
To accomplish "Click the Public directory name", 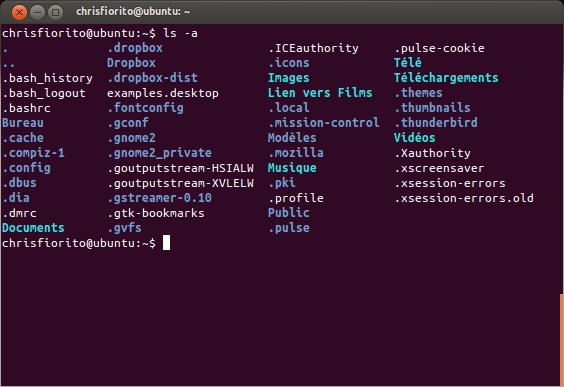I will (289, 213).
